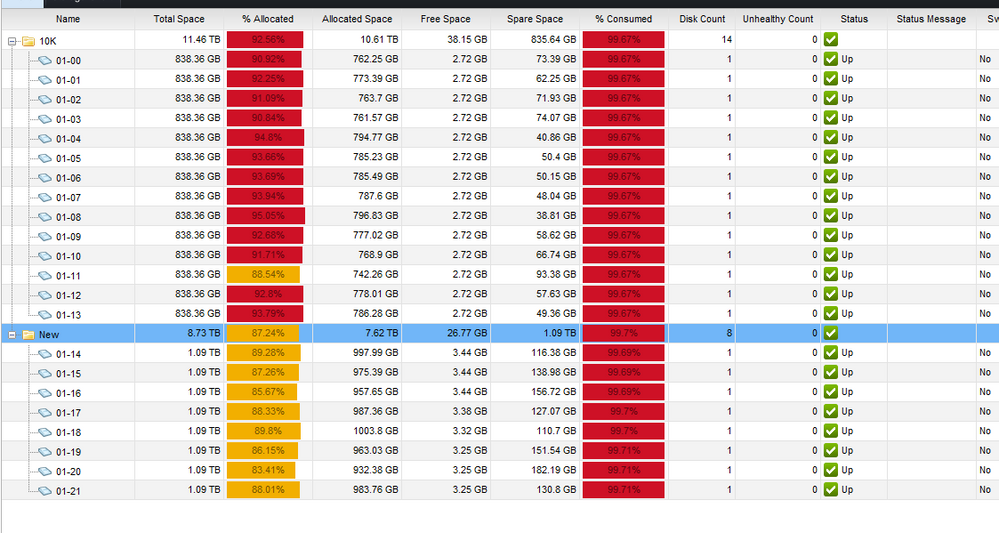Click green status check for 01-04

[x=830, y=138]
